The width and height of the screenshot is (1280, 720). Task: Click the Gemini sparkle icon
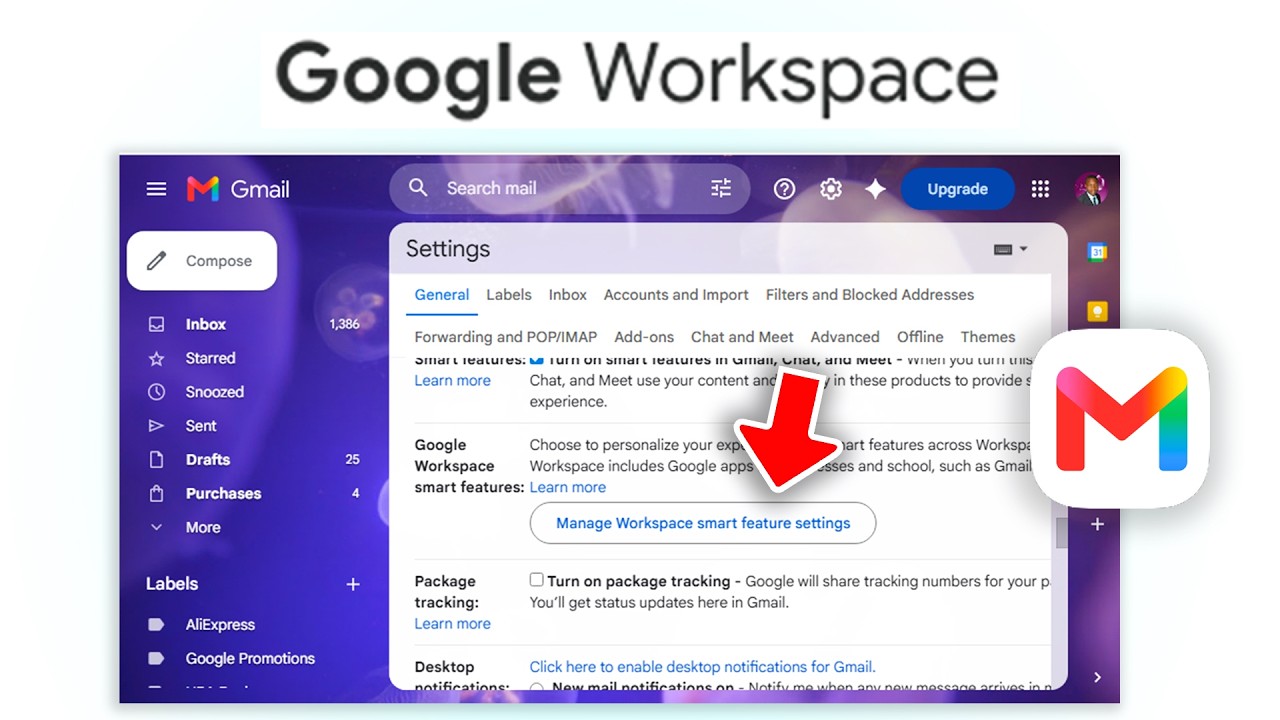pyautogui.click(x=875, y=189)
